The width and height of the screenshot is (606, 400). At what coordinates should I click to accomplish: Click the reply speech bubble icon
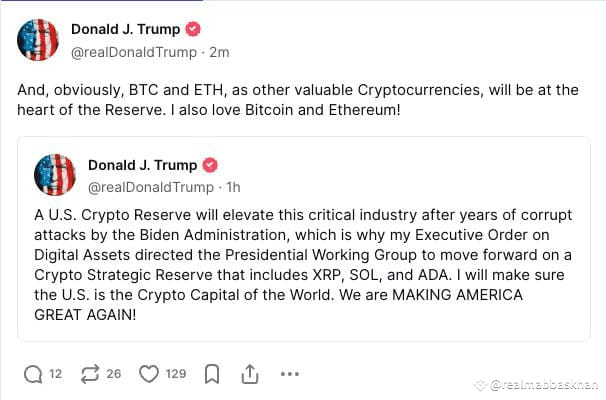point(33,374)
